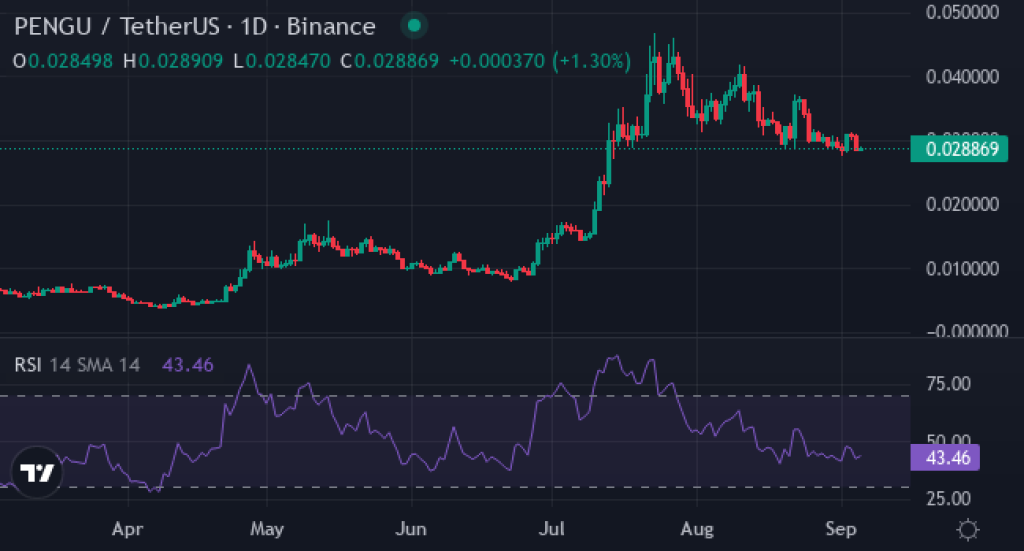
Task: Click the purple RSI value 43.46 in legend
Action: 187,364
